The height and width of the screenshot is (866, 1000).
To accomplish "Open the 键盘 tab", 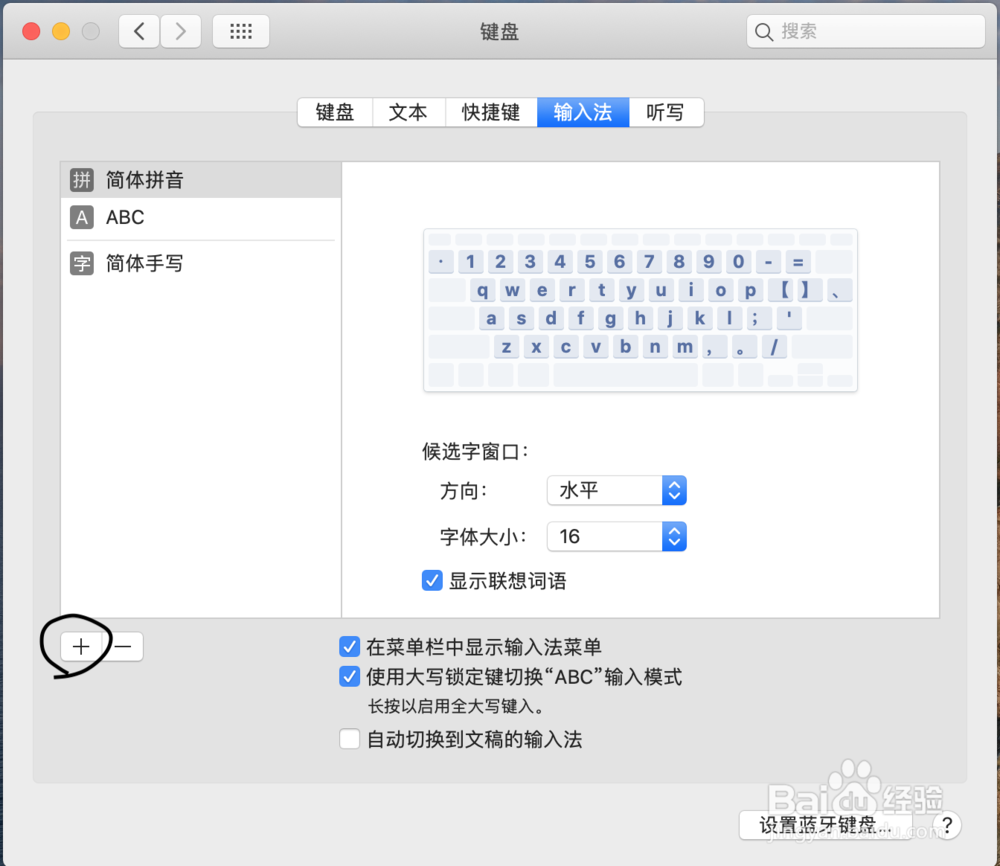I will pyautogui.click(x=335, y=112).
